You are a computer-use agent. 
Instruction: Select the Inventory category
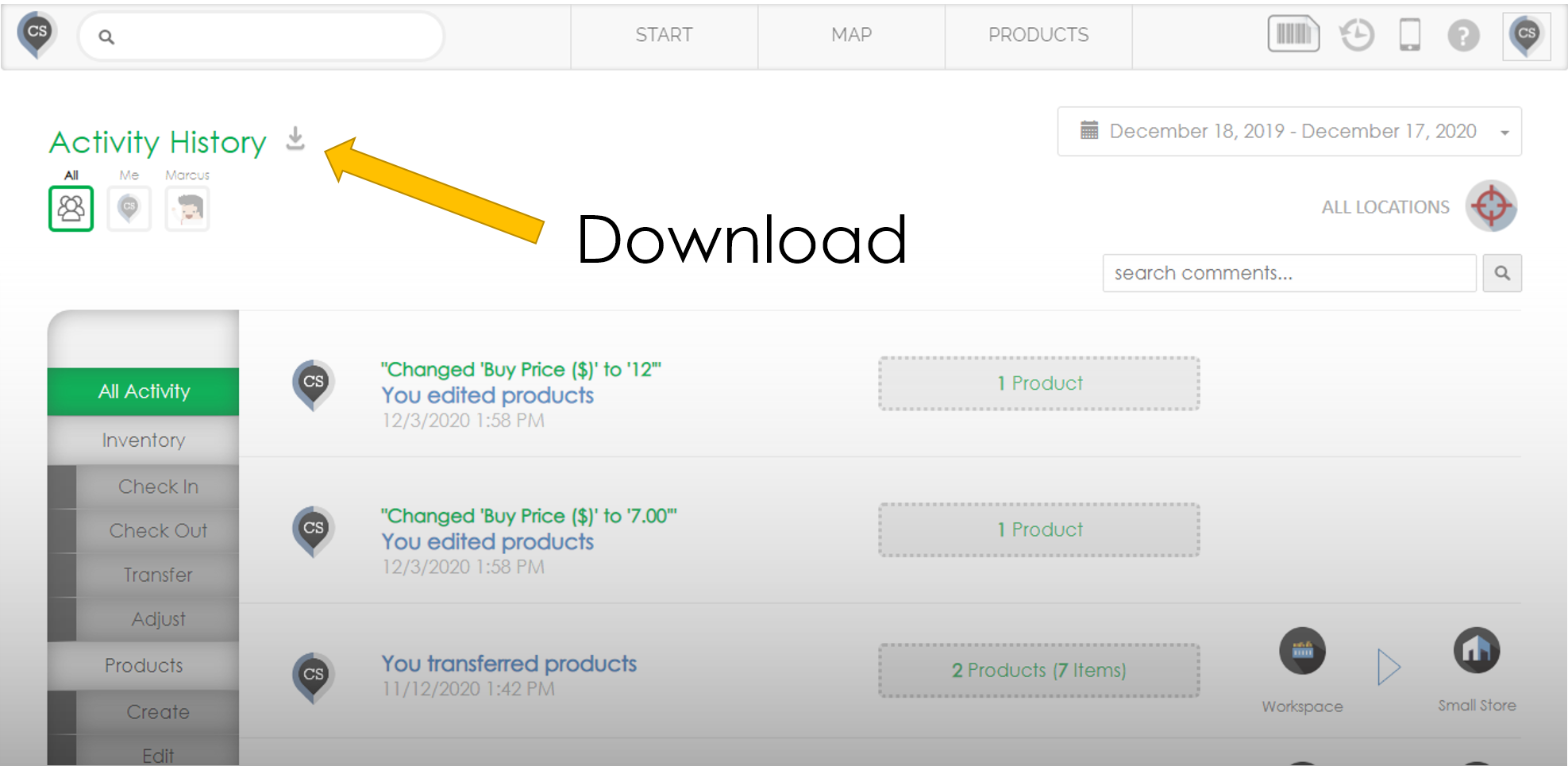[144, 441]
